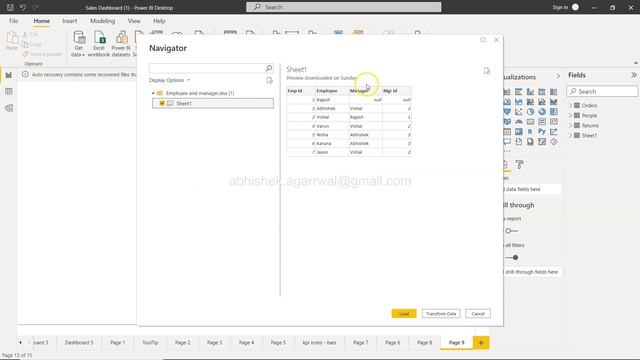Image resolution: width=640 pixels, height=360 pixels.
Task: Select the pie chart visual
Action: pos(530,111)
